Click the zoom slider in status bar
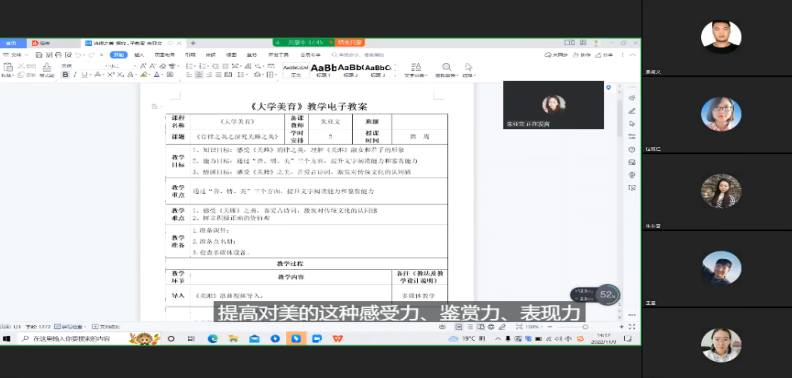The image size is (792, 378). 571,327
